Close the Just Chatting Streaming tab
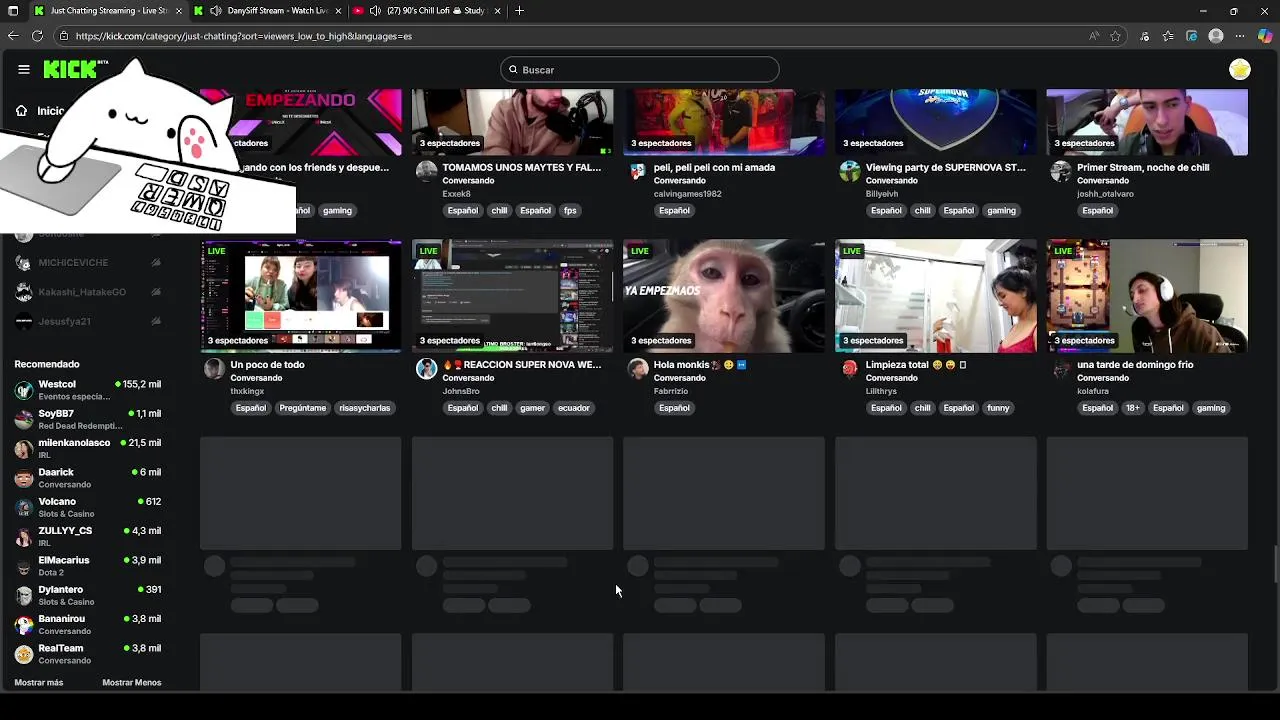This screenshot has height=720, width=1280. (x=179, y=11)
